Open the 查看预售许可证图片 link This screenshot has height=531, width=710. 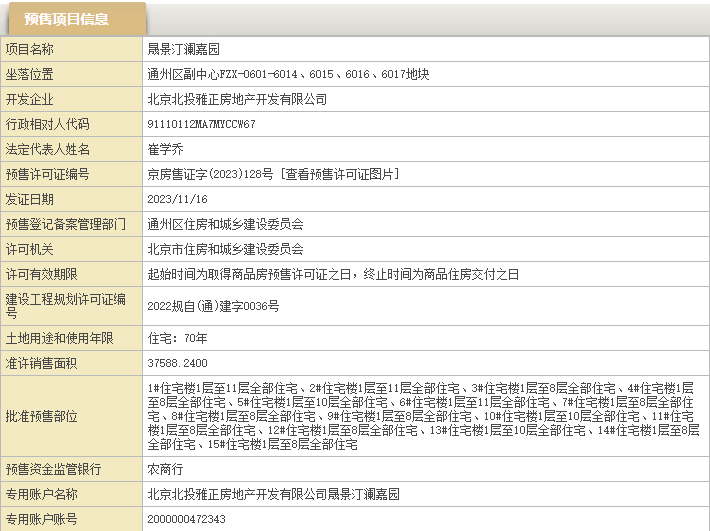[x=339, y=174]
